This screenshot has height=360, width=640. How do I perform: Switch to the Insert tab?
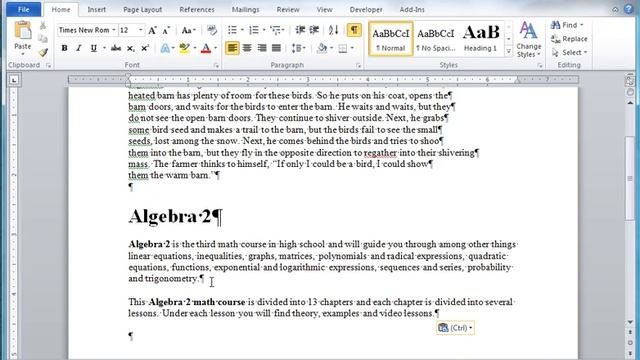[x=97, y=9]
